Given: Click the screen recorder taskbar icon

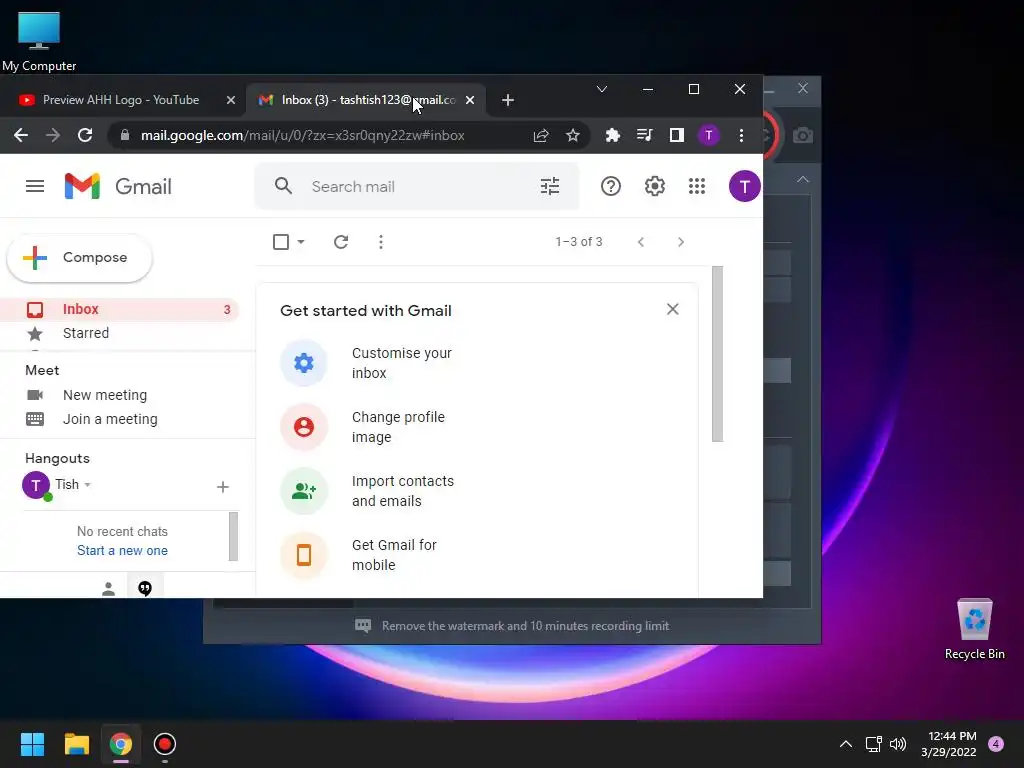Looking at the screenshot, I should click(x=165, y=744).
